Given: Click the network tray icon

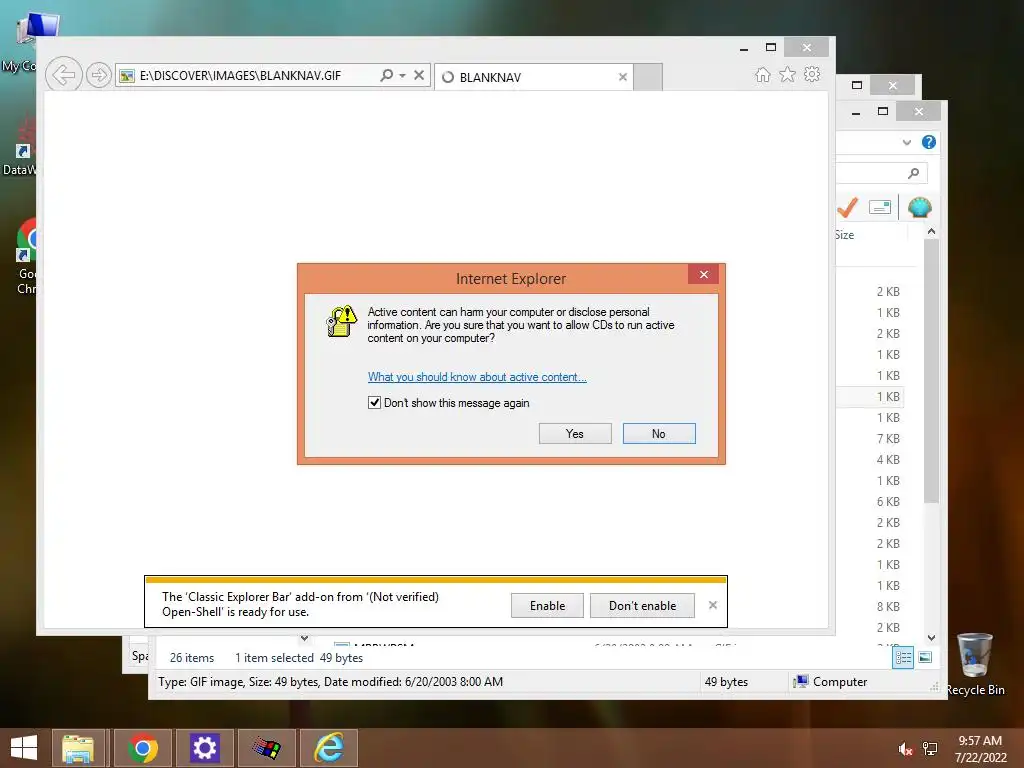Looking at the screenshot, I should click(x=930, y=749).
